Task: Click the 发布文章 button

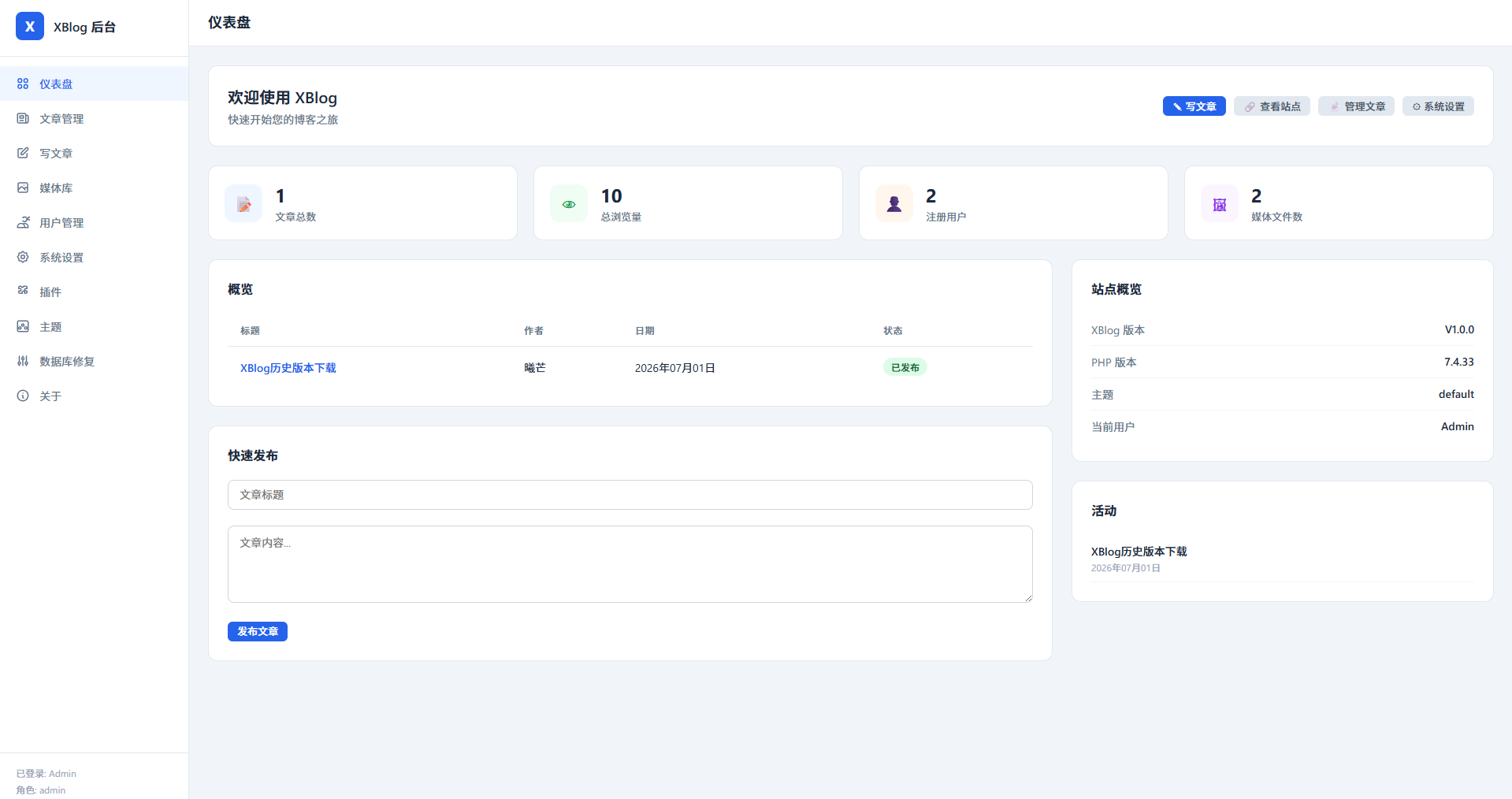Action: pos(258,631)
